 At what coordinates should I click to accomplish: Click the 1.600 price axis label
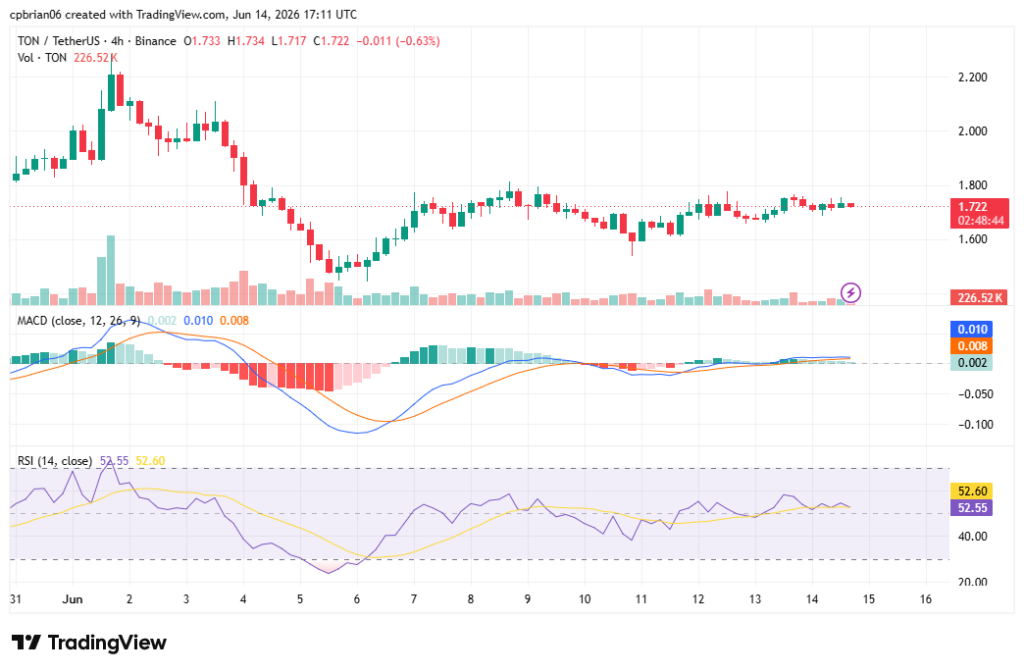[972, 239]
